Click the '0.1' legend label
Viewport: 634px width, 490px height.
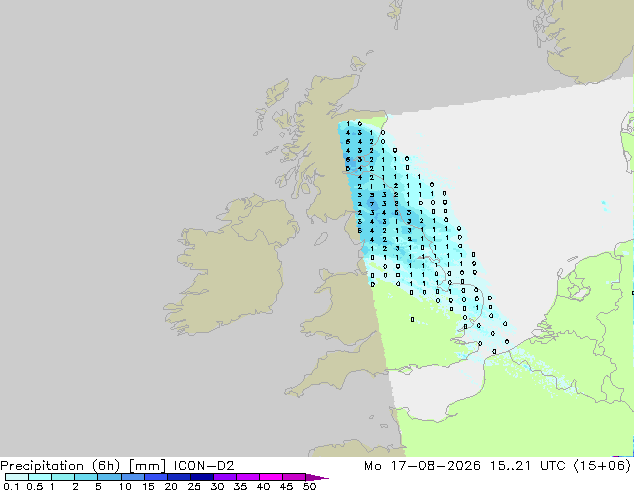pyautogui.click(x=11, y=486)
